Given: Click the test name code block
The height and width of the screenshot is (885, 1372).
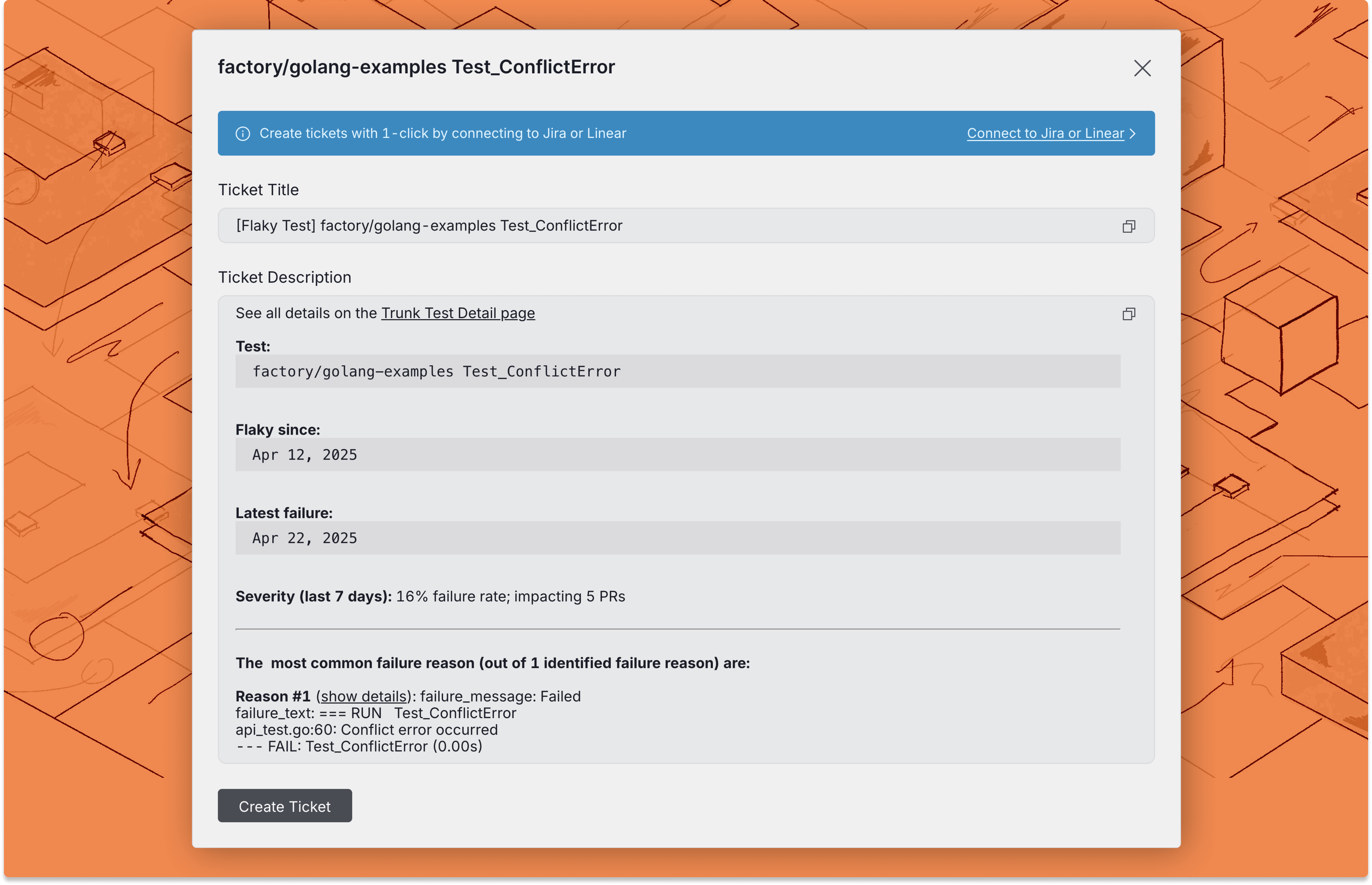Looking at the screenshot, I should [x=677, y=371].
